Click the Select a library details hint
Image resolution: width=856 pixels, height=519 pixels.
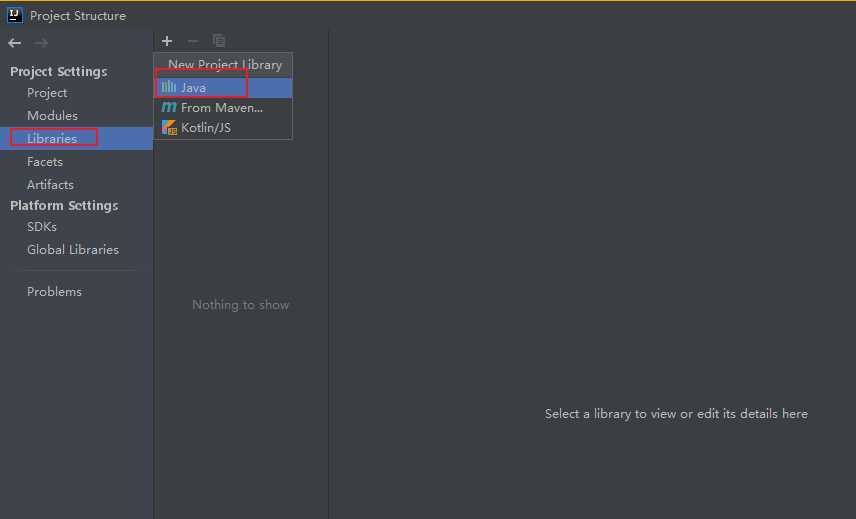click(676, 414)
